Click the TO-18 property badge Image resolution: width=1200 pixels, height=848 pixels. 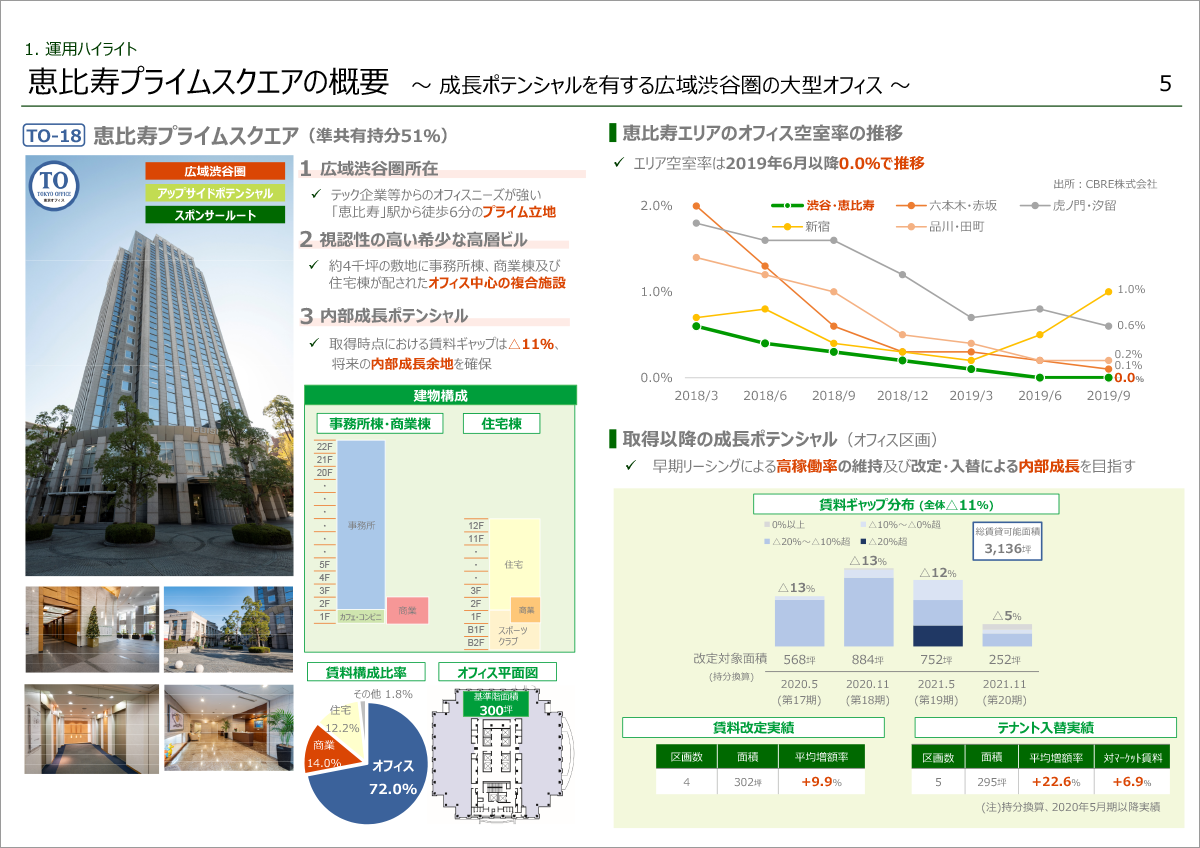point(53,136)
